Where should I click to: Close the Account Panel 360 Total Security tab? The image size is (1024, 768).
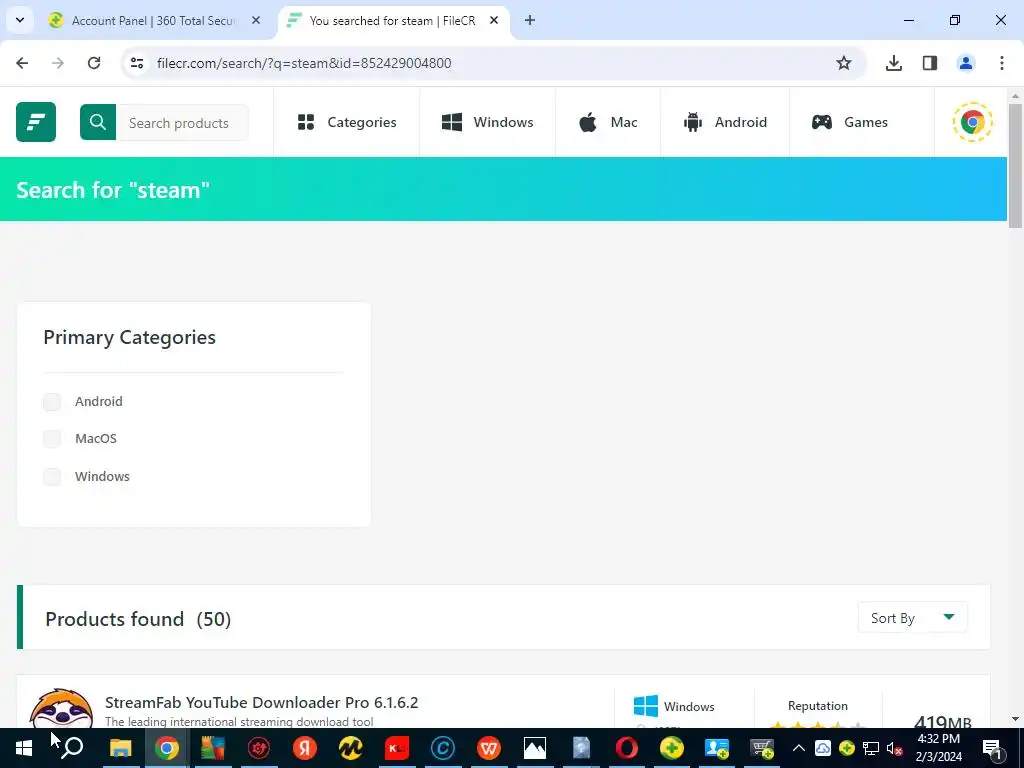click(256, 21)
